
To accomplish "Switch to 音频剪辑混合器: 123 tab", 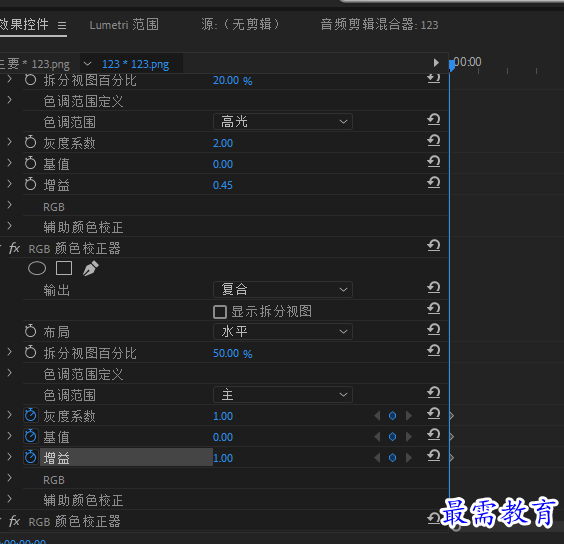I will pyautogui.click(x=379, y=25).
